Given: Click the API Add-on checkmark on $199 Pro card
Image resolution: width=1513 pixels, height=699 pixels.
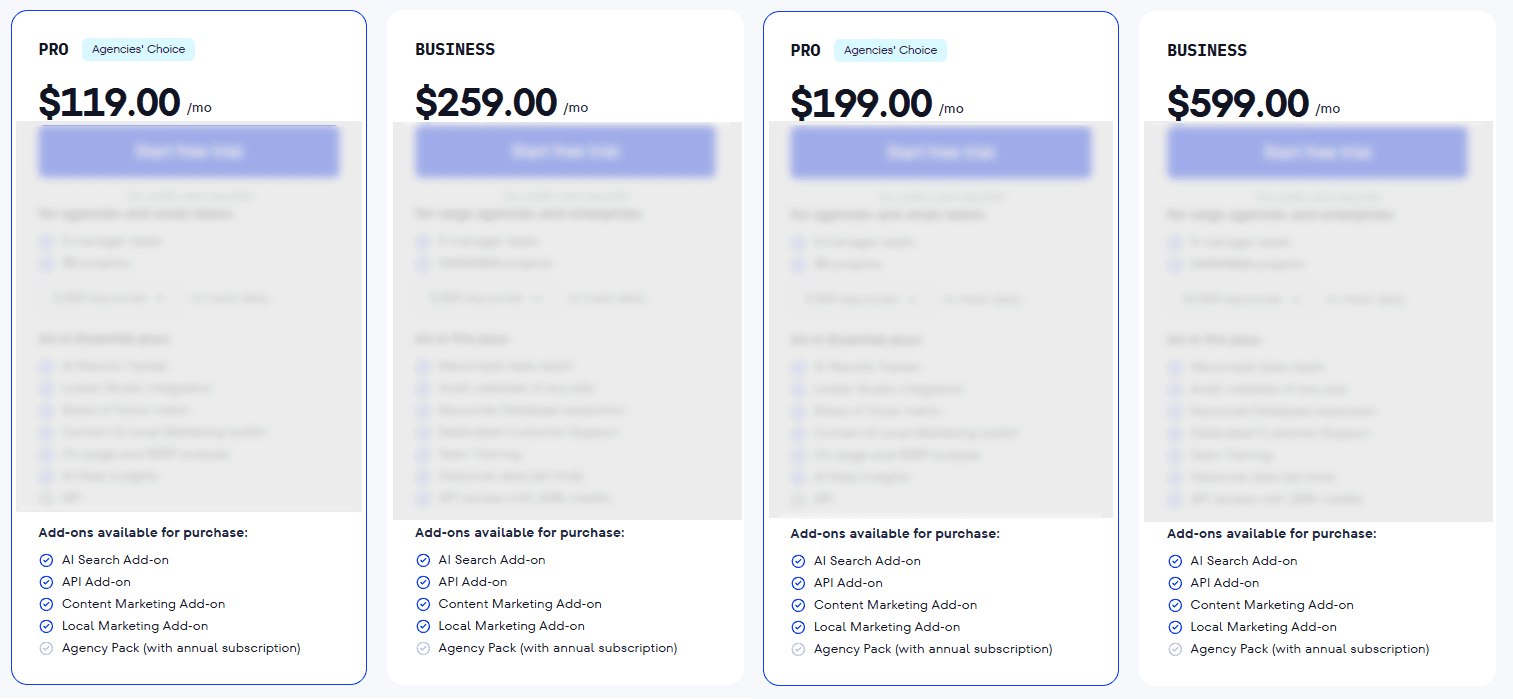Looking at the screenshot, I should pos(798,582).
